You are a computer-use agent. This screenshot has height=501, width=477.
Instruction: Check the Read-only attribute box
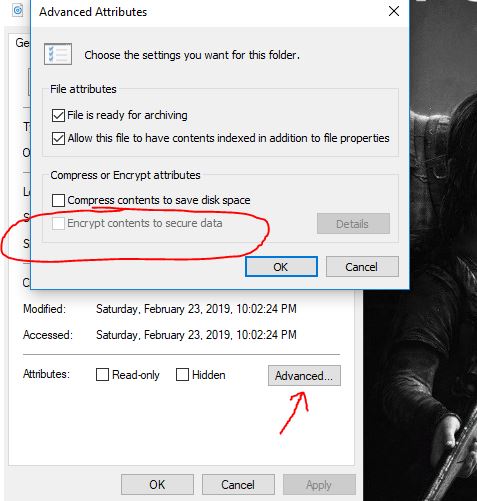coord(102,374)
